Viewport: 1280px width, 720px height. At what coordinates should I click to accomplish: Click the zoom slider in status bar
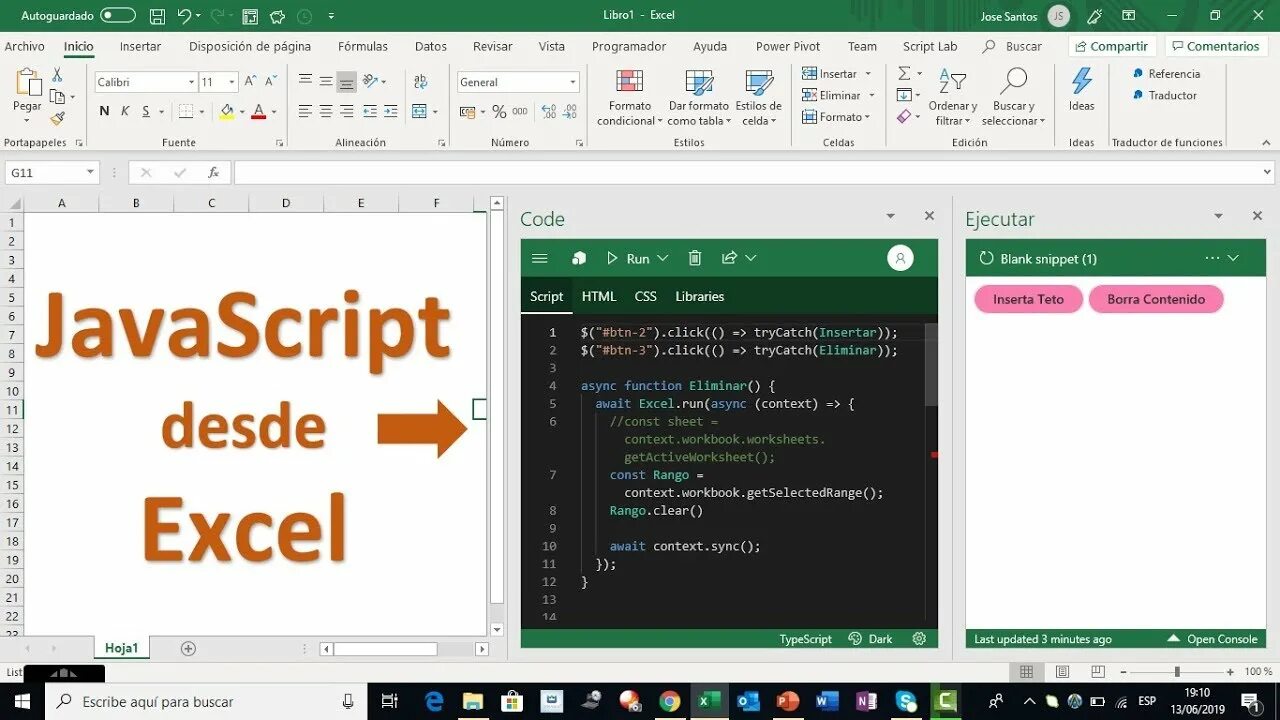(x=1177, y=672)
